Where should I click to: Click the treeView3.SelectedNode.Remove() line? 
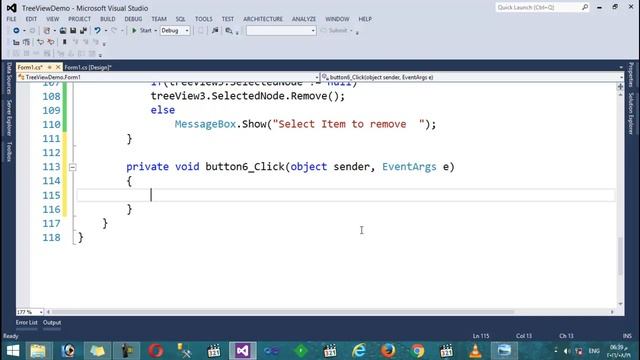click(x=248, y=96)
